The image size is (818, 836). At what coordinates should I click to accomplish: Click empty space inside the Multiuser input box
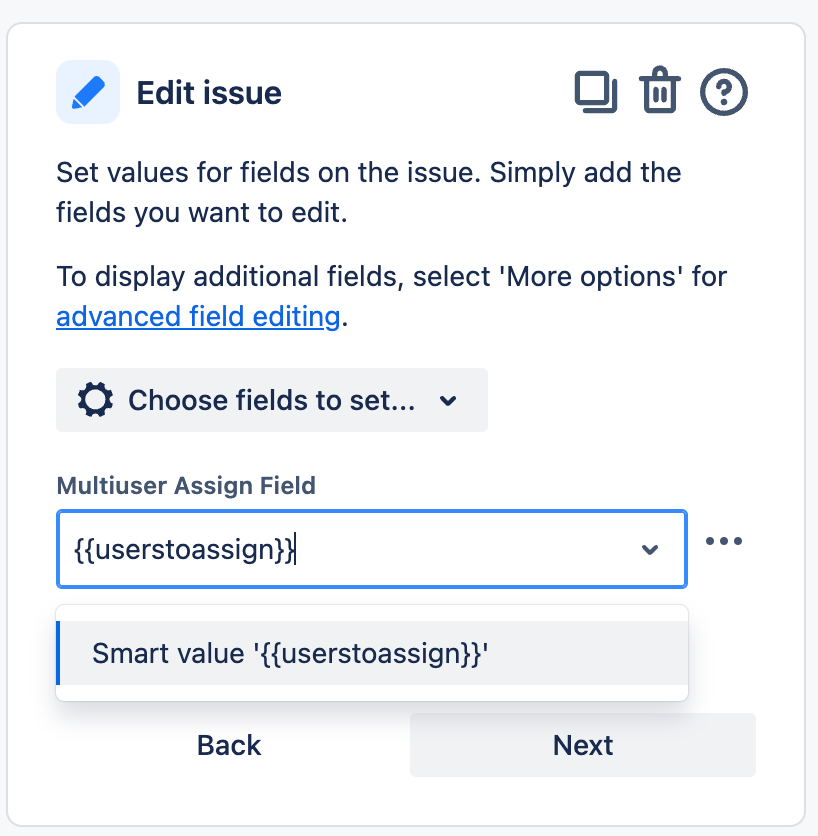(x=464, y=549)
